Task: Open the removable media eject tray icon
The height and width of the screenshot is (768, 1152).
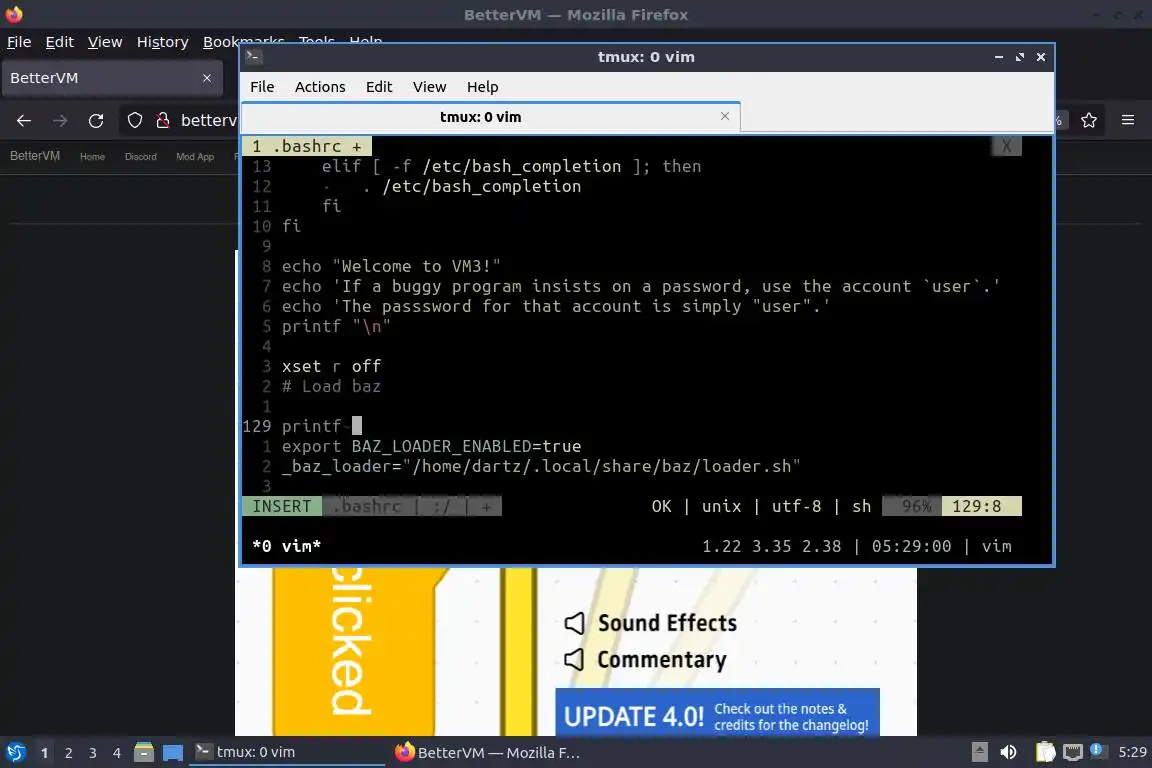Action: (979, 752)
